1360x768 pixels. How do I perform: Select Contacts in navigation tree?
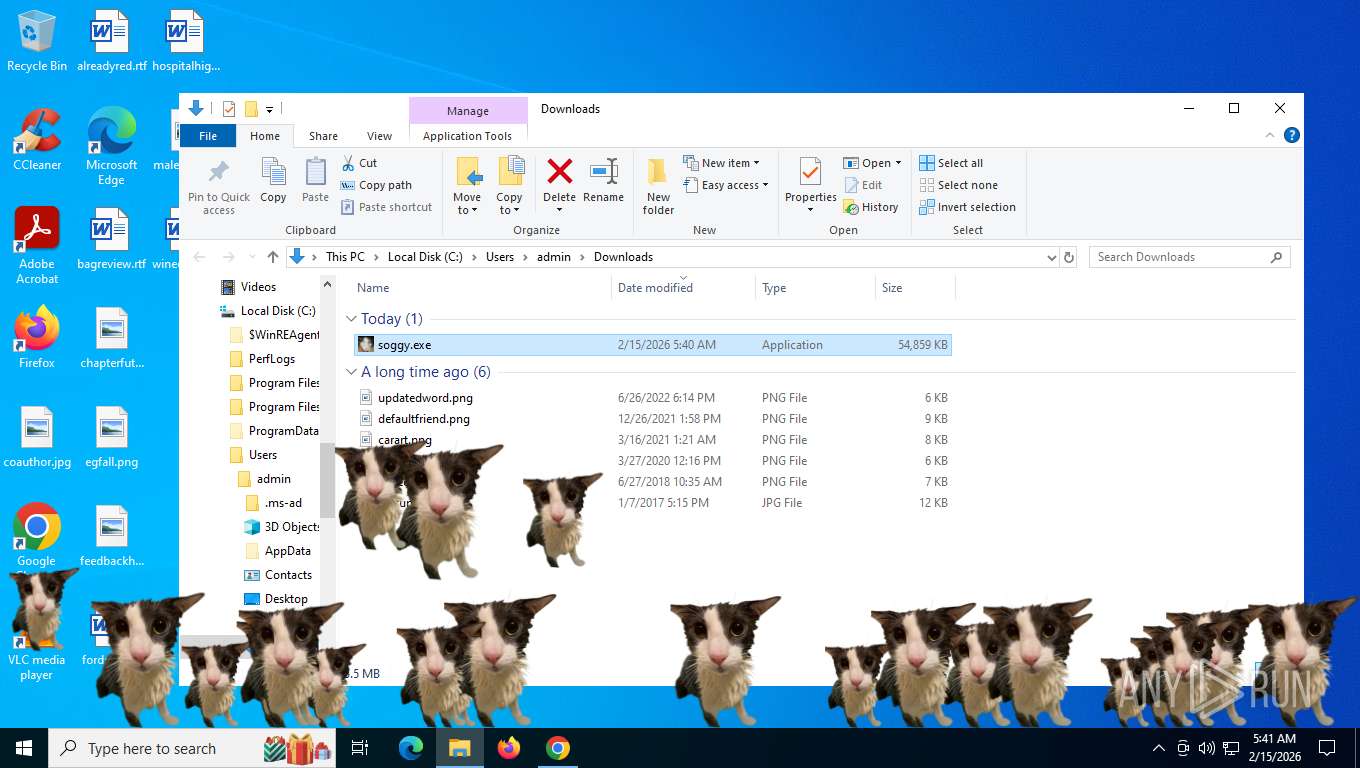(x=288, y=575)
